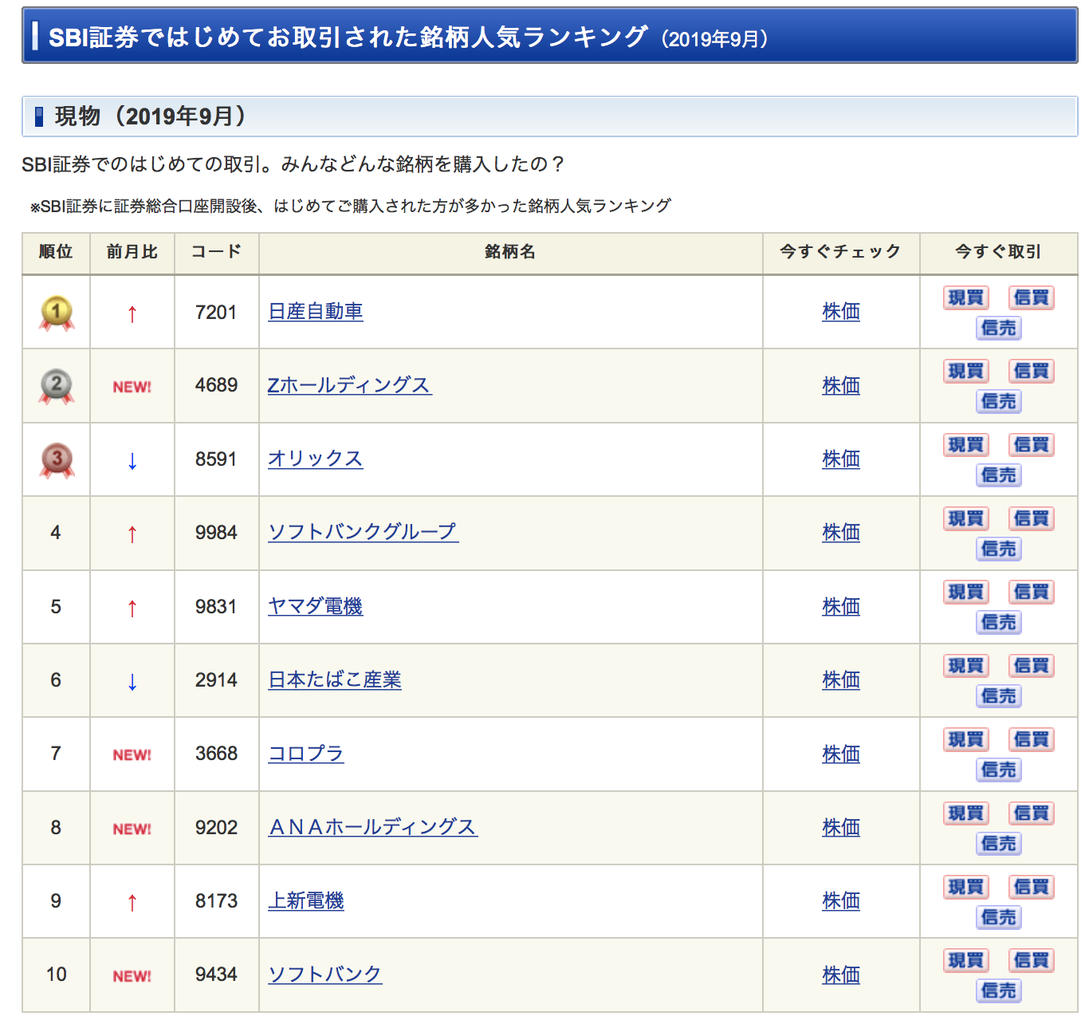Click 信売 button for ヤマダ電機
The width and height of the screenshot is (1089, 1024).
[x=999, y=622]
